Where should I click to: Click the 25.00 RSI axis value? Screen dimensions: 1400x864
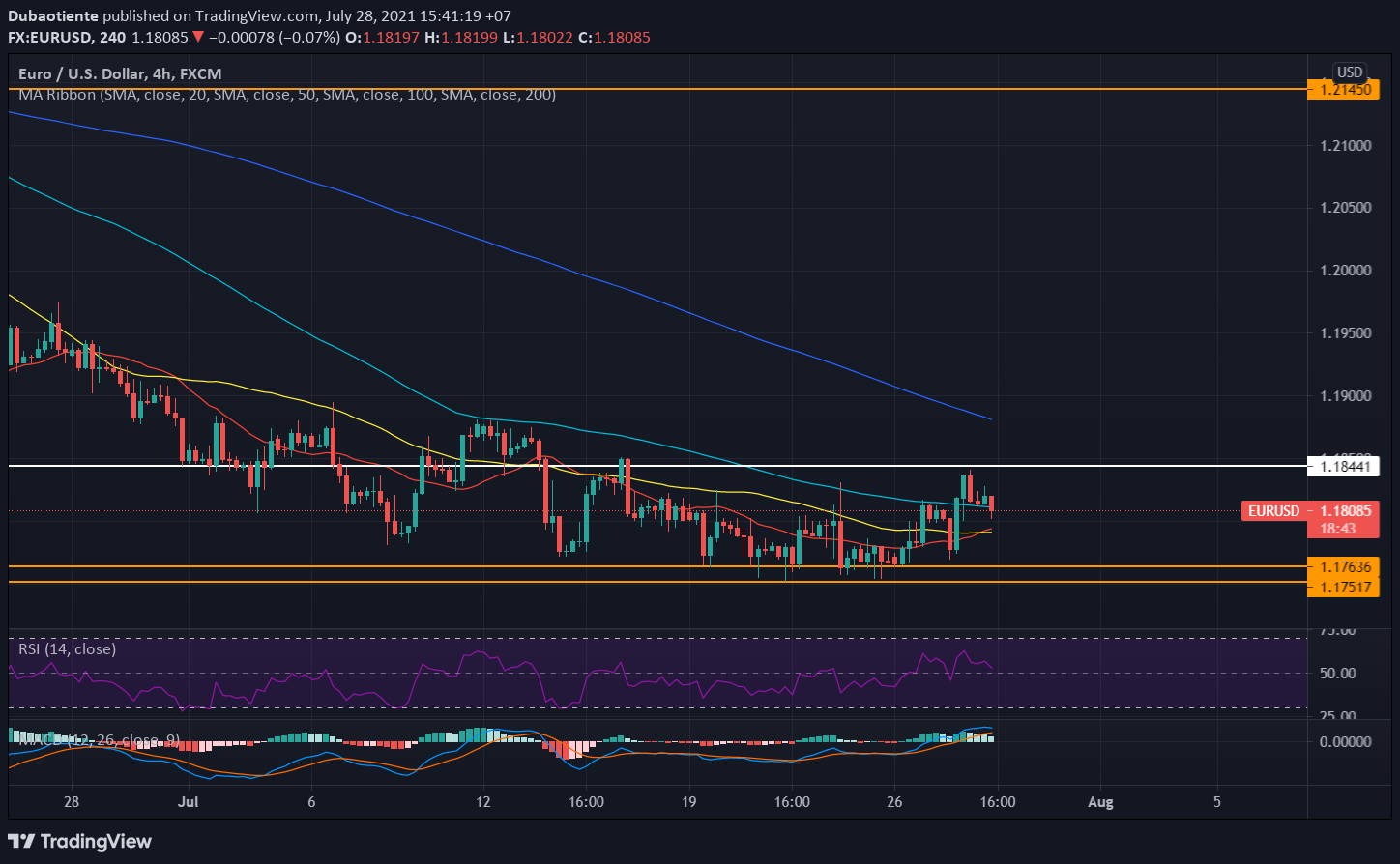pyautogui.click(x=1339, y=716)
